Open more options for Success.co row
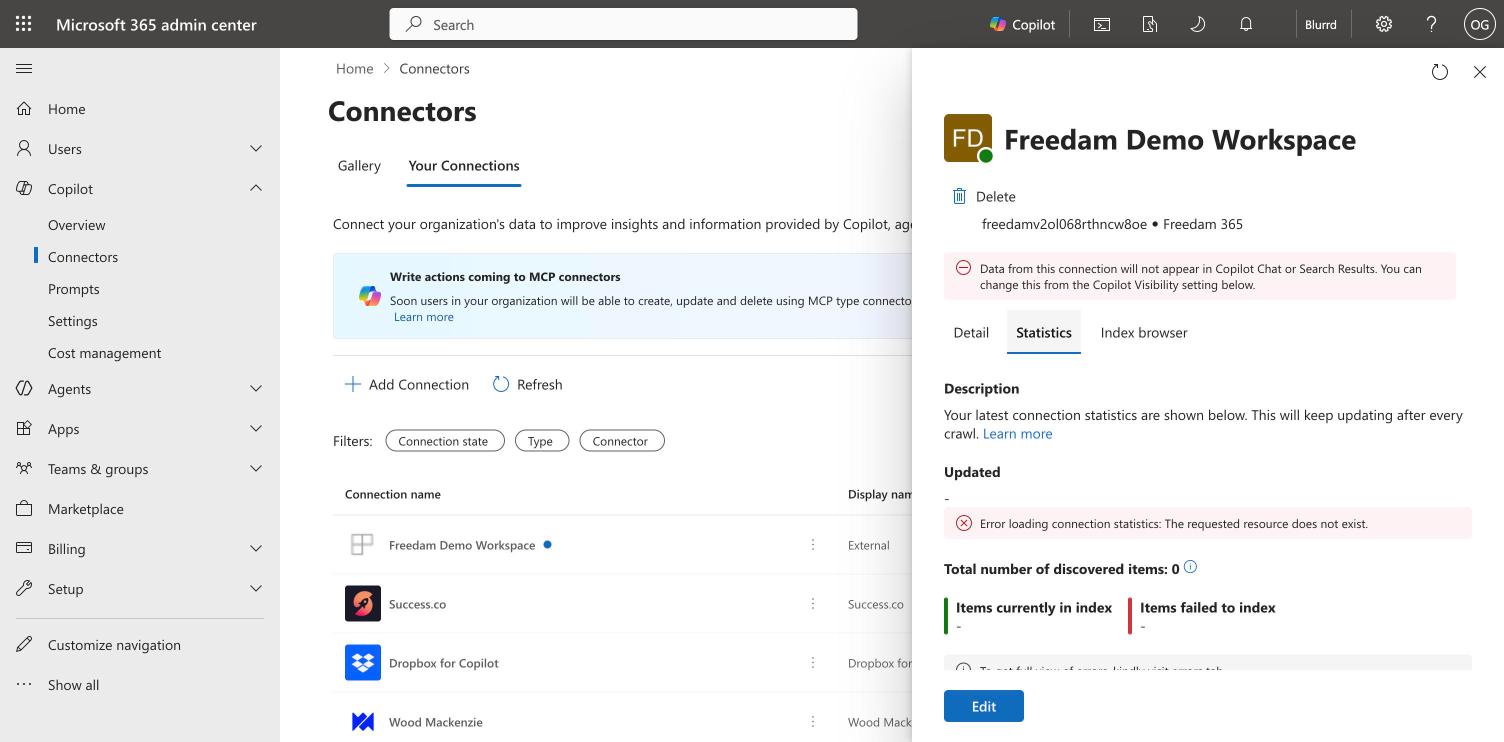This screenshot has width=1504, height=742. click(813, 604)
